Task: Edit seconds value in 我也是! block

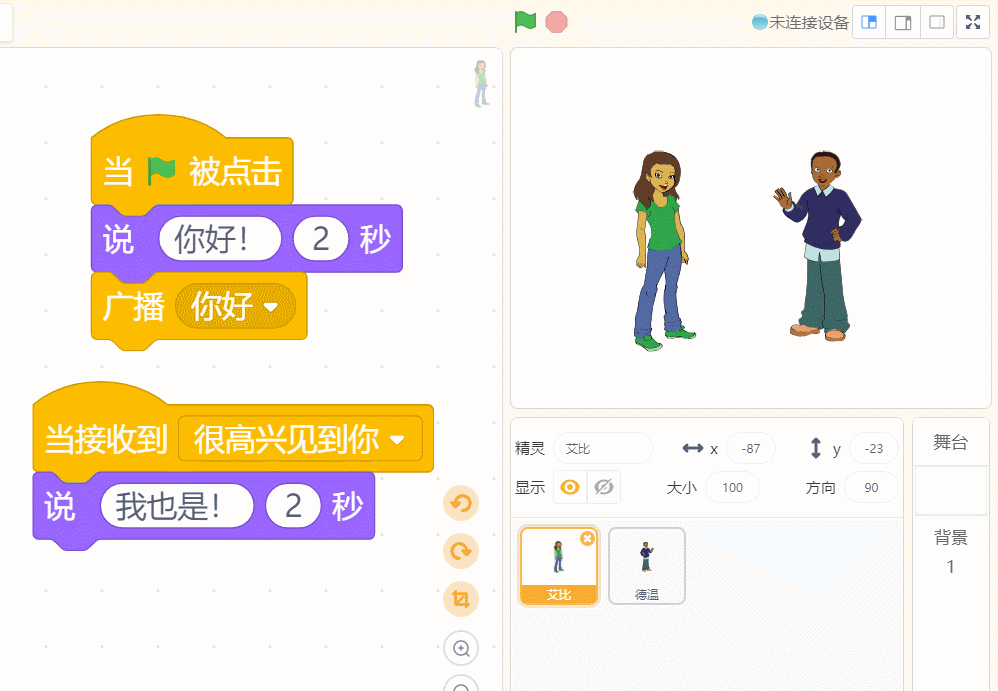Action: coord(293,506)
